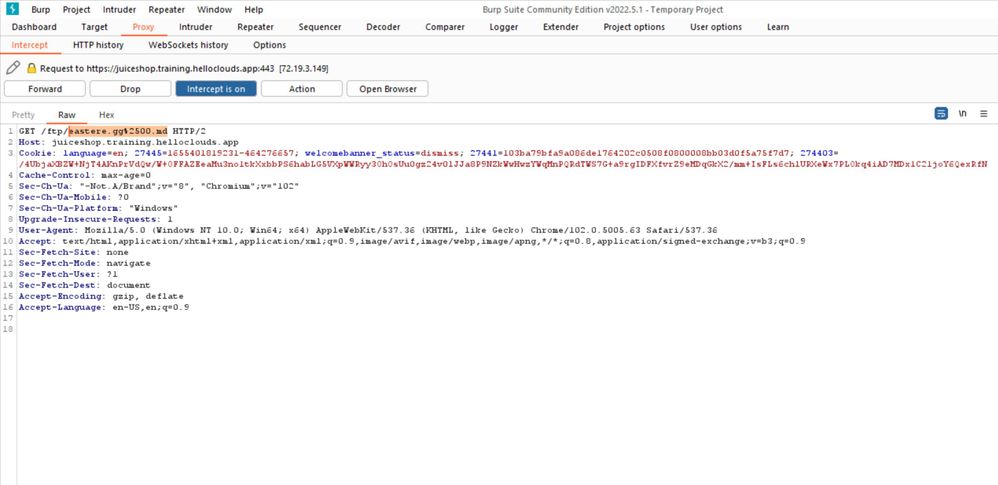Click the Host header line
The width and height of the screenshot is (998, 485).
[x=129, y=142]
